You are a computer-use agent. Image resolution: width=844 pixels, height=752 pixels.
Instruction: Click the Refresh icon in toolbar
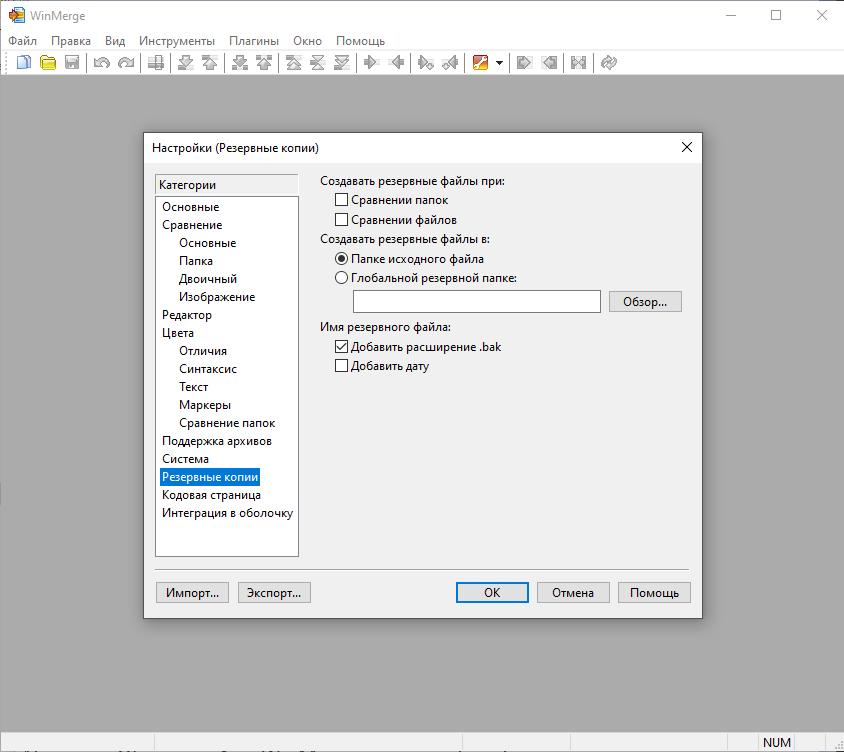coord(608,63)
